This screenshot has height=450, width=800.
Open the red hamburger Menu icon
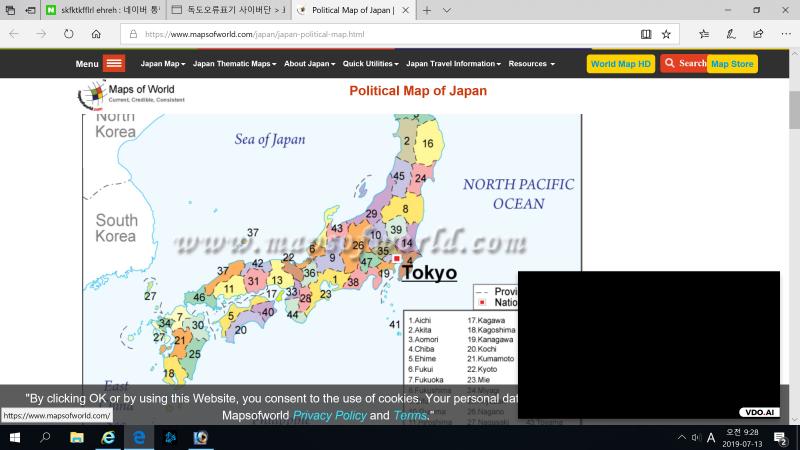[x=114, y=63]
